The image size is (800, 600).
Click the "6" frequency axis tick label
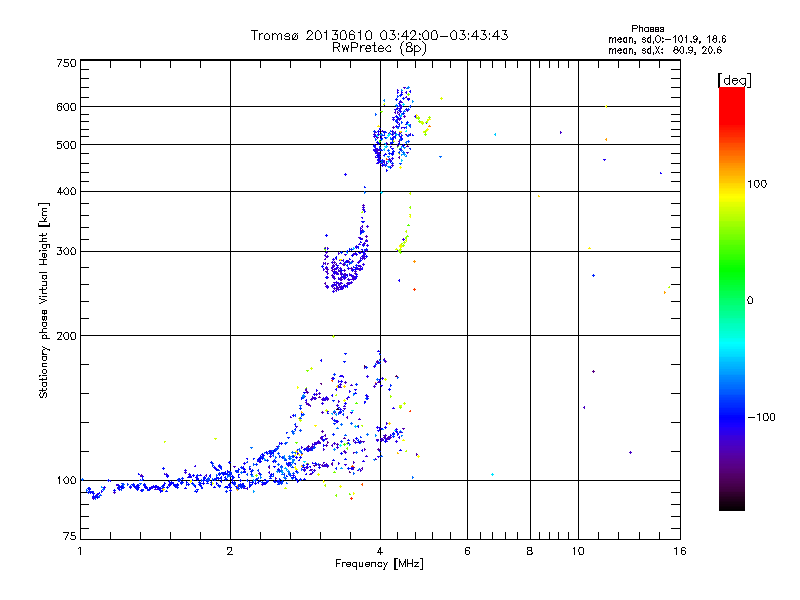467,551
